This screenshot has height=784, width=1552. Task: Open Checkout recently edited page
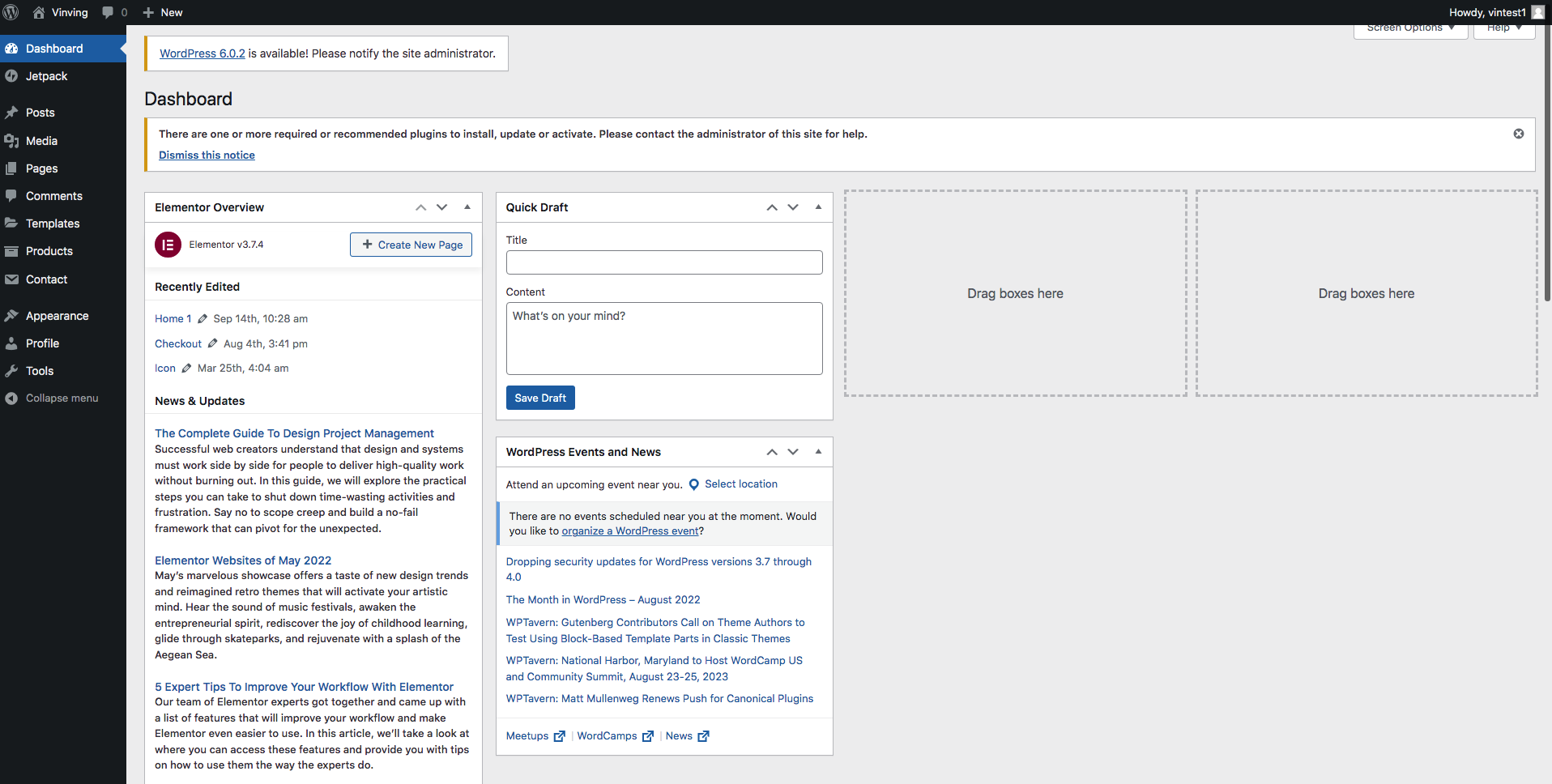pyautogui.click(x=178, y=343)
